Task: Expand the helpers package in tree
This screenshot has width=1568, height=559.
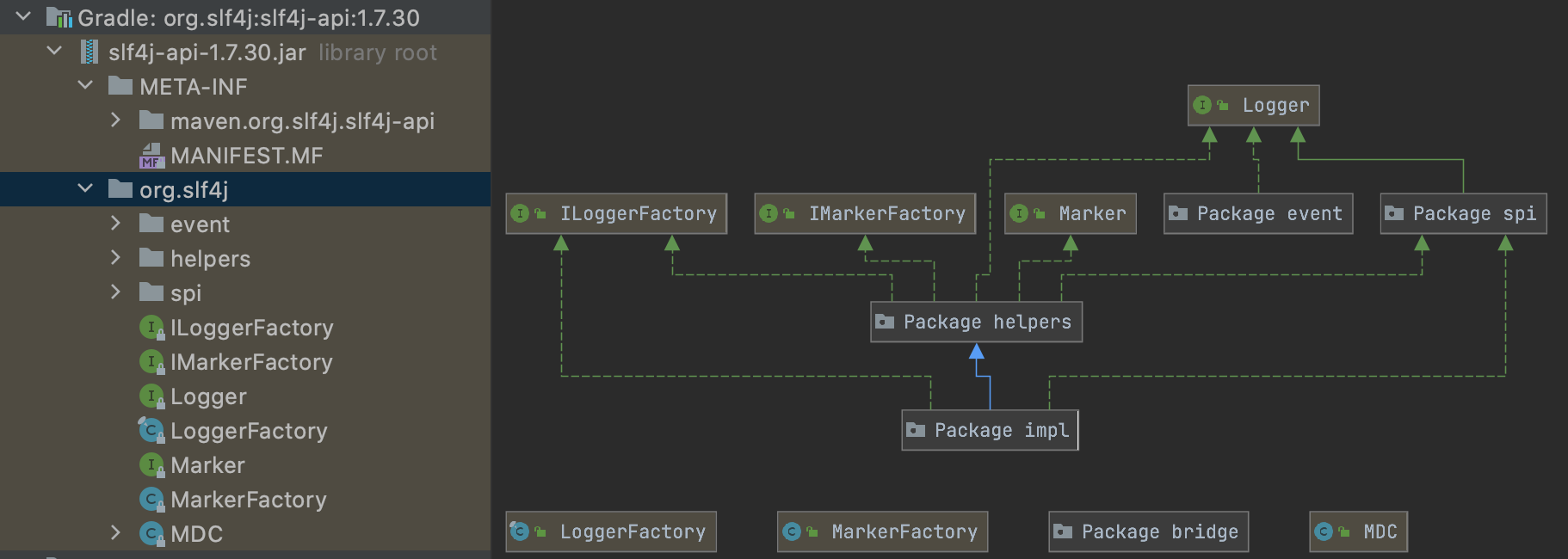Action: 116,257
